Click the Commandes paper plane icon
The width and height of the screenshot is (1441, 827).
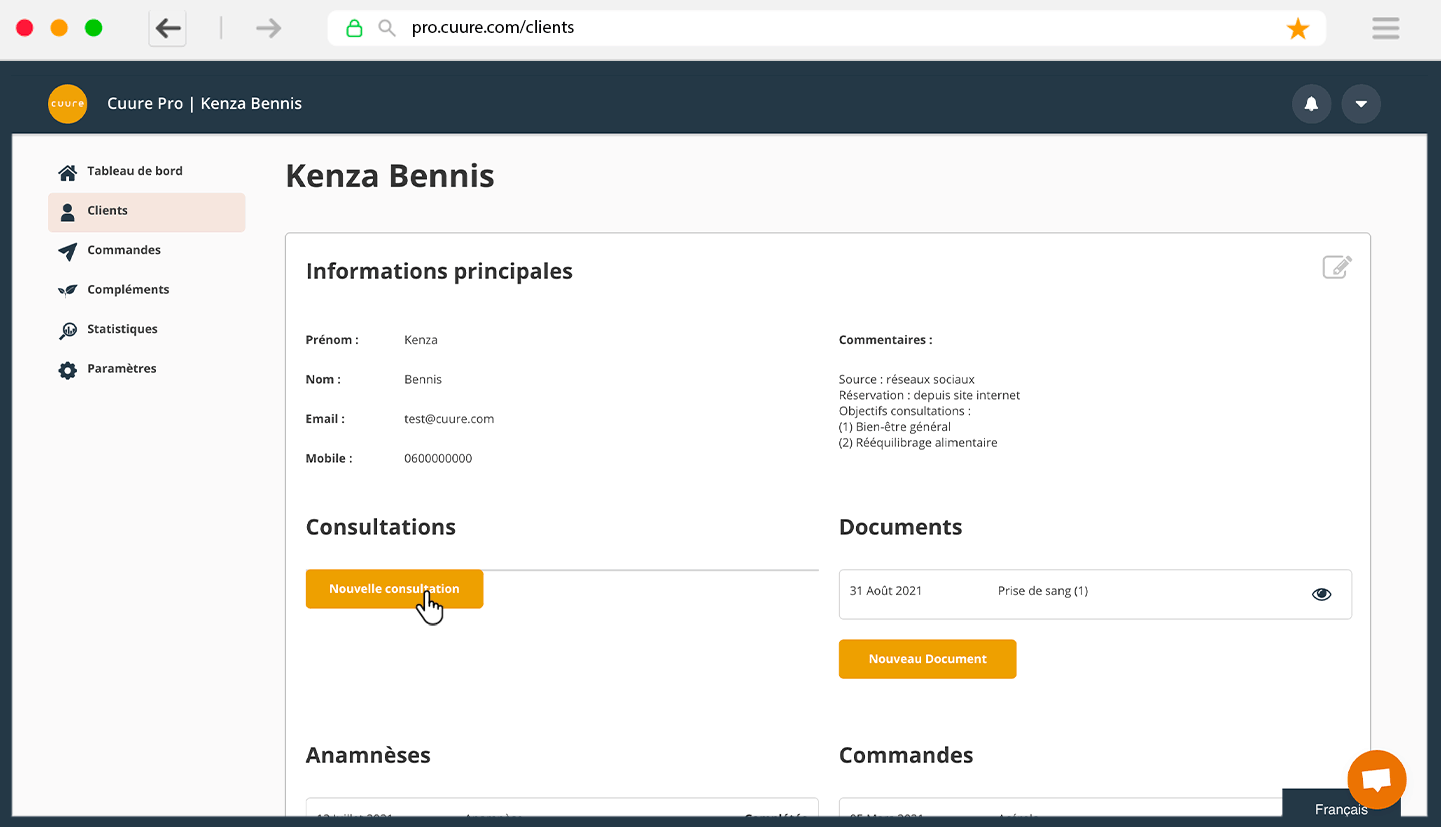click(x=68, y=251)
